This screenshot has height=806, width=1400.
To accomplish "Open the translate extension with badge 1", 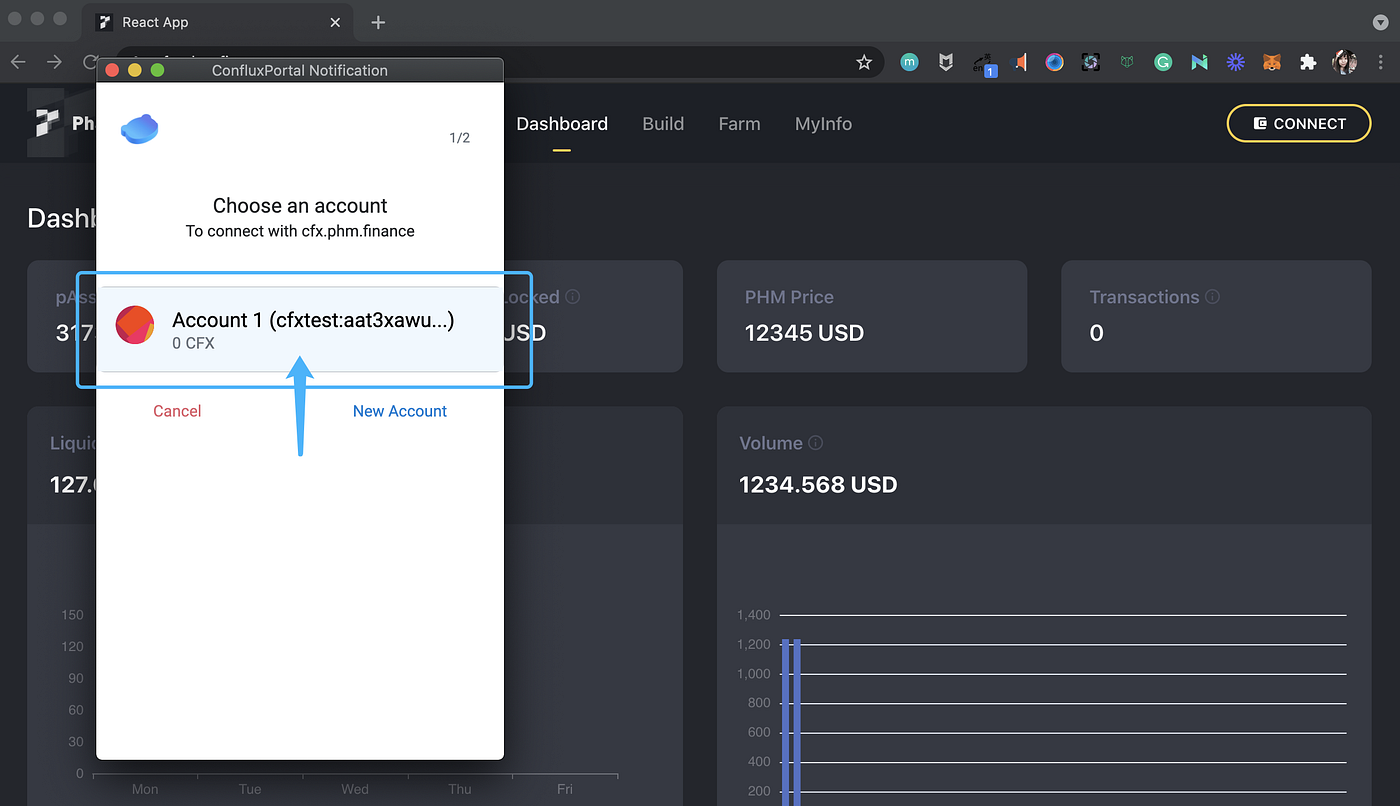I will pyautogui.click(x=984, y=63).
